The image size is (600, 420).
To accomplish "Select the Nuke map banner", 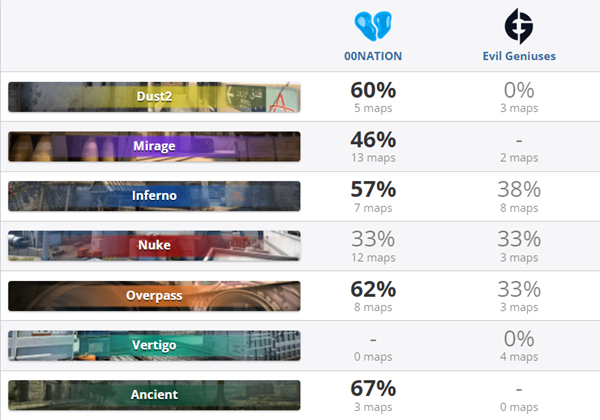I will point(154,246).
